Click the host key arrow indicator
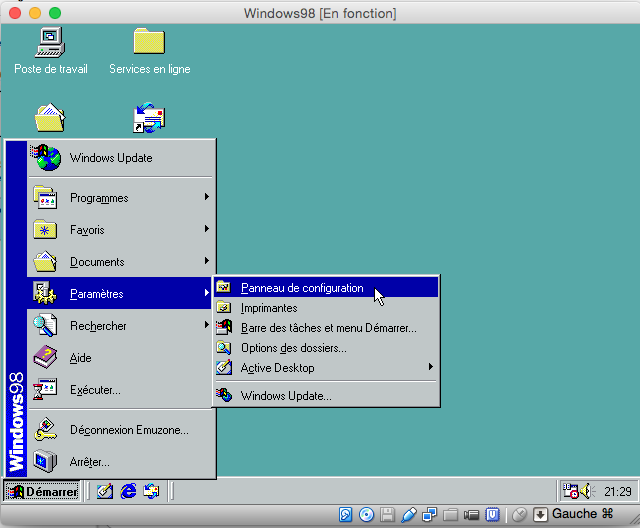Screen dimensions: 640x528 pyautogui.click(x=540, y=515)
